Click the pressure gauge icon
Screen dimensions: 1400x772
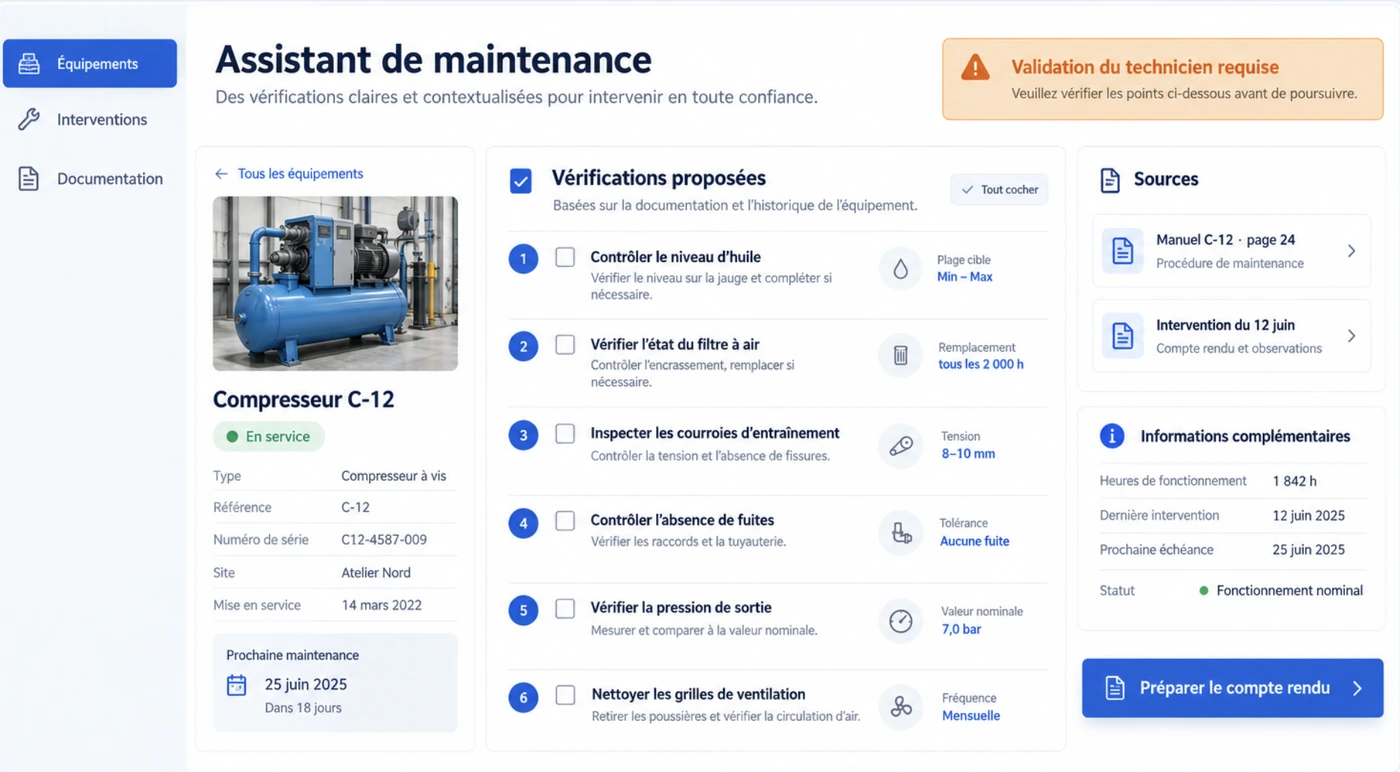pos(900,621)
